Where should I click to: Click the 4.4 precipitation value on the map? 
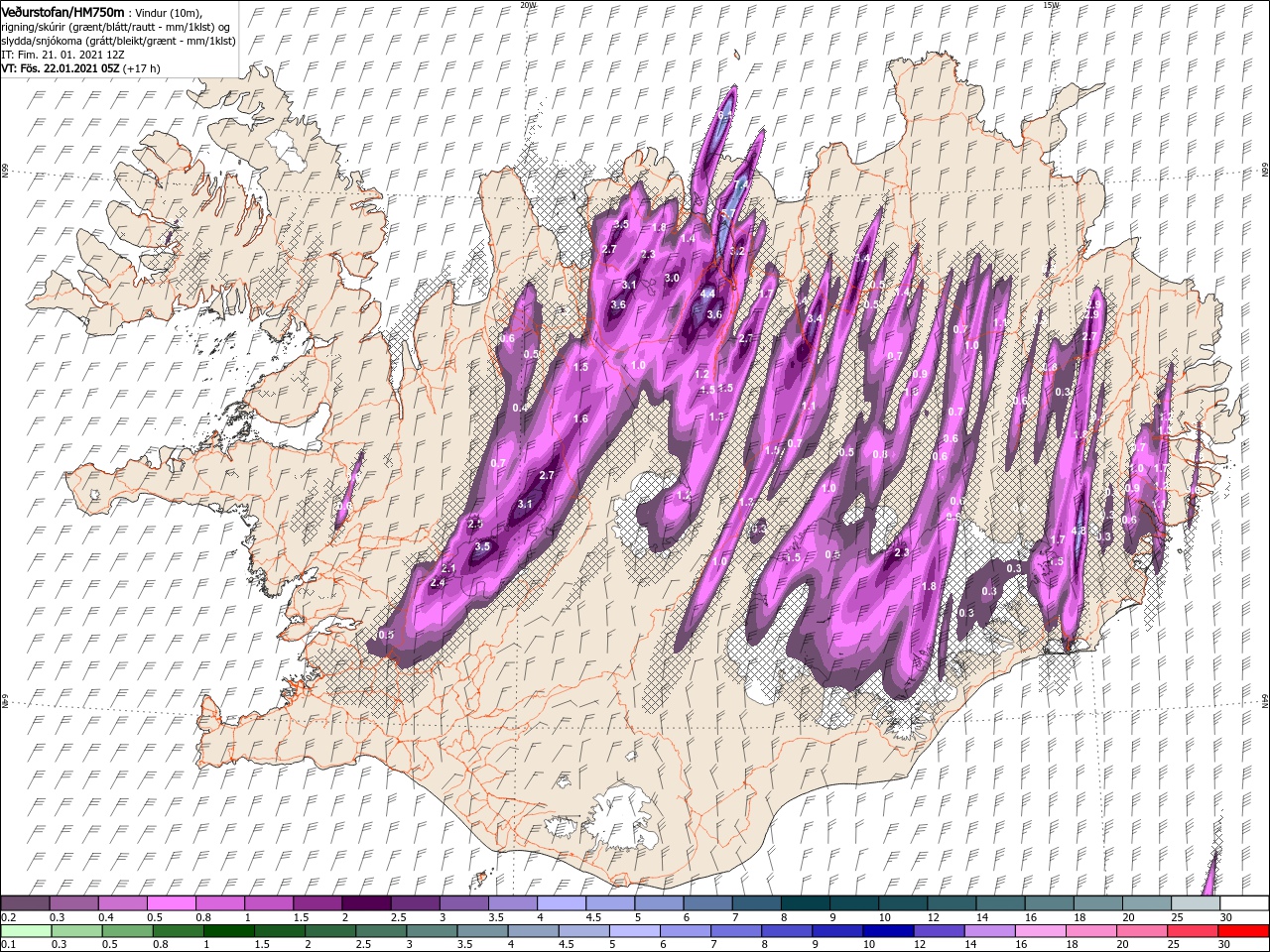pyautogui.click(x=707, y=295)
